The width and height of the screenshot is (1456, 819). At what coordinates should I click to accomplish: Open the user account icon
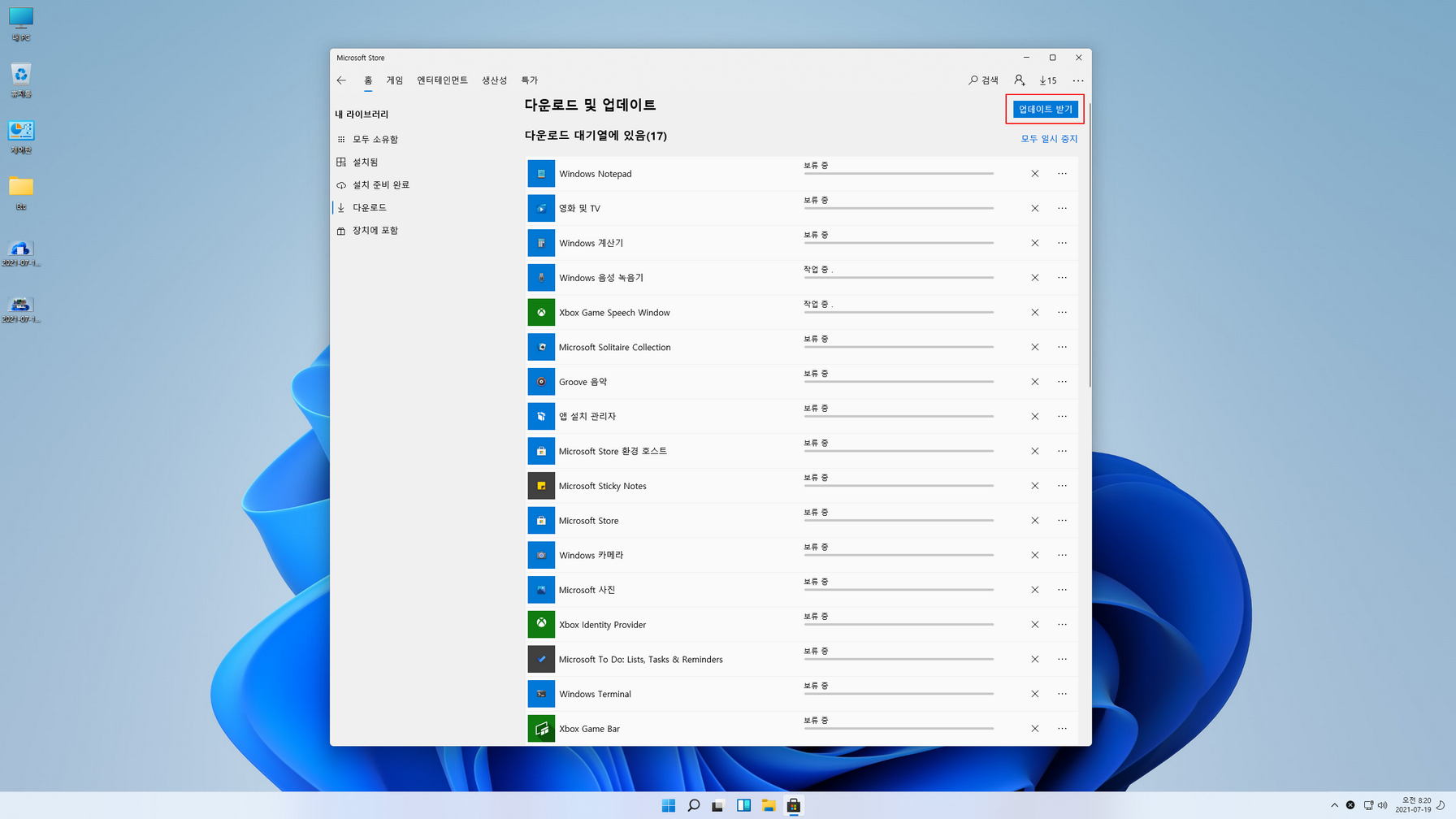[x=1019, y=80]
